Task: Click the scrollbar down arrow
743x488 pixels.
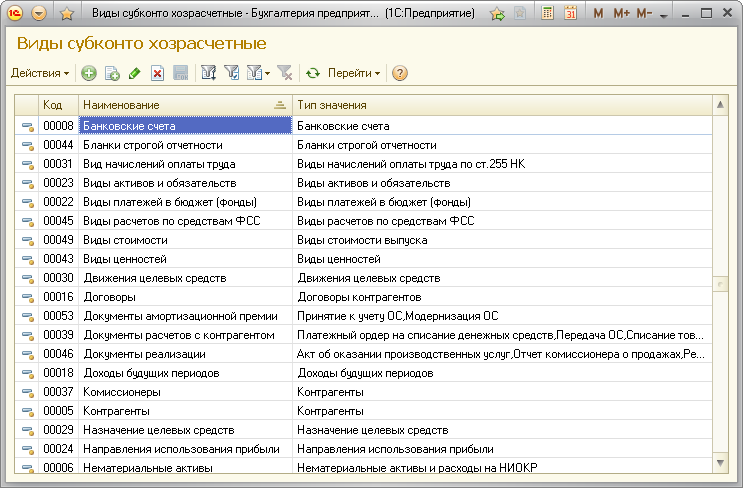Action: pyautogui.click(x=720, y=463)
